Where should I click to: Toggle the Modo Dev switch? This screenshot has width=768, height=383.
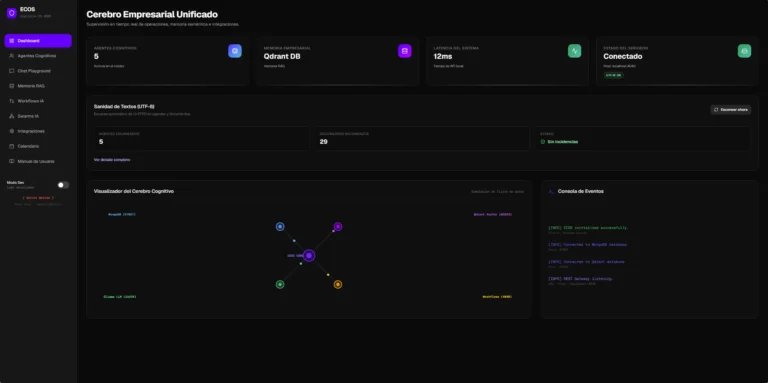(63, 185)
